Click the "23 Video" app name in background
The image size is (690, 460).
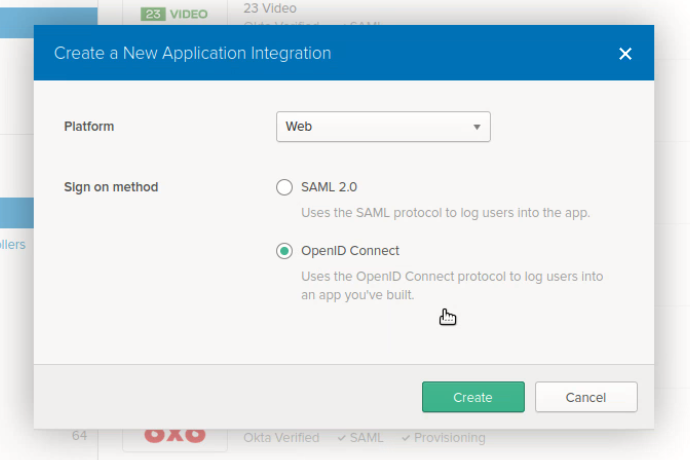click(x=270, y=8)
